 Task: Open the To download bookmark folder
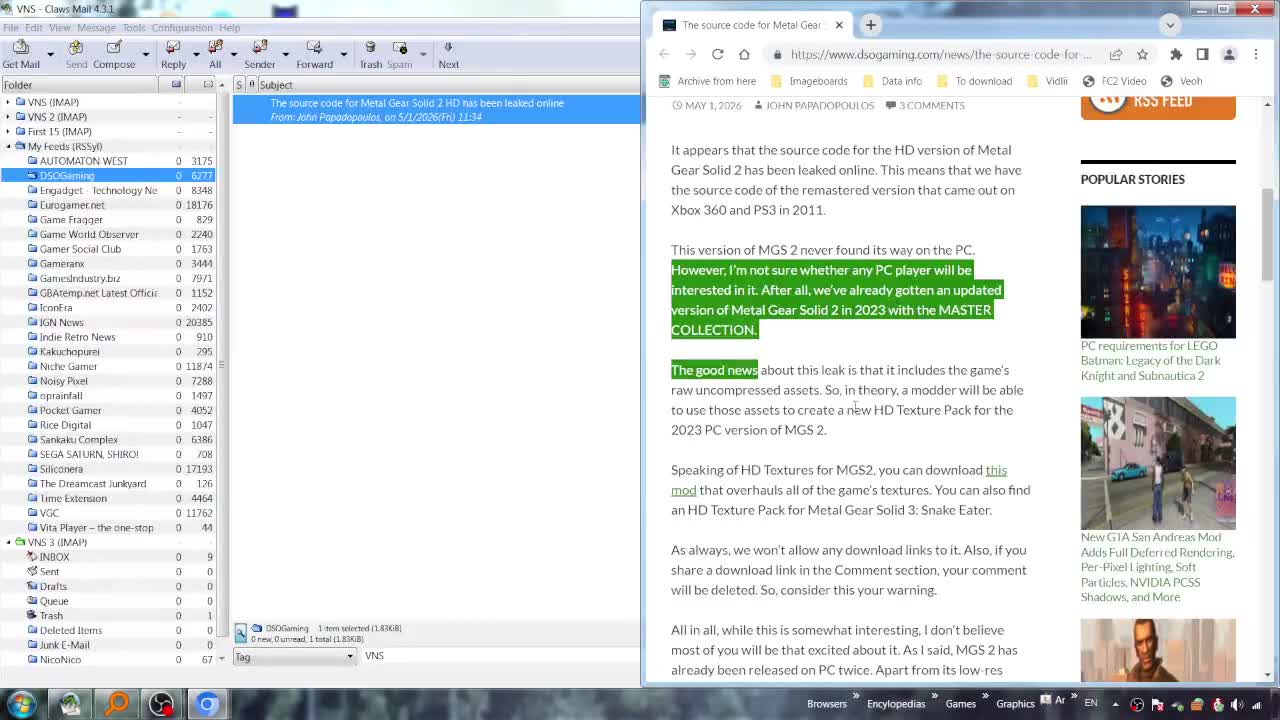(974, 81)
